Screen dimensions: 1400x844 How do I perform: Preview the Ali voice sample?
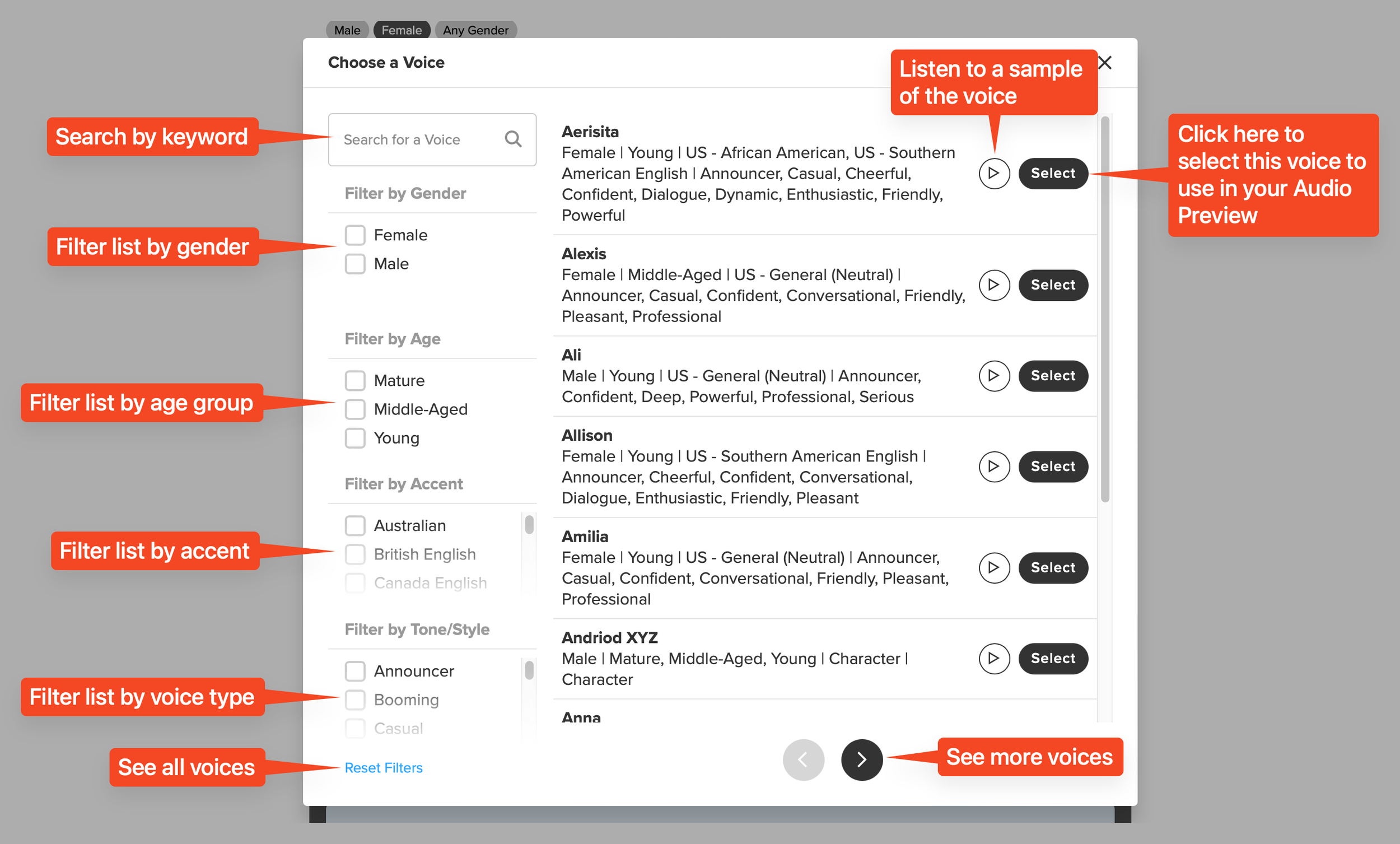[994, 376]
